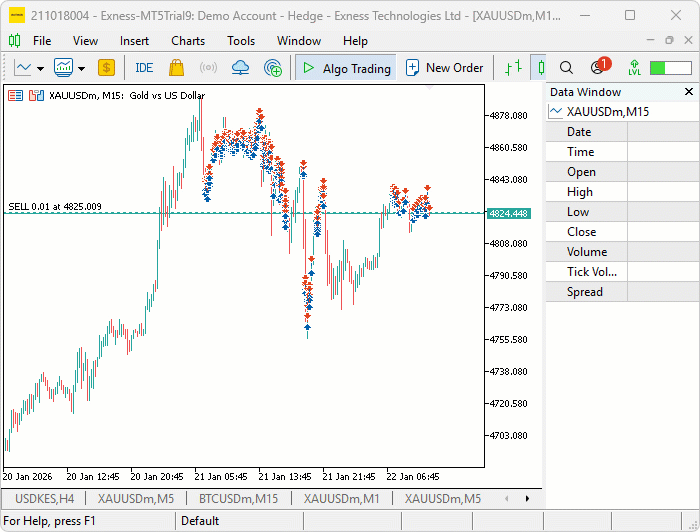Open the account notification icon
This screenshot has width=700, height=532.
[600, 67]
